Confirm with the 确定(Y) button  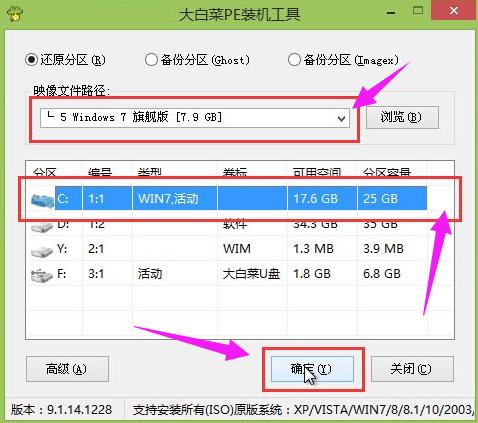[312, 369]
